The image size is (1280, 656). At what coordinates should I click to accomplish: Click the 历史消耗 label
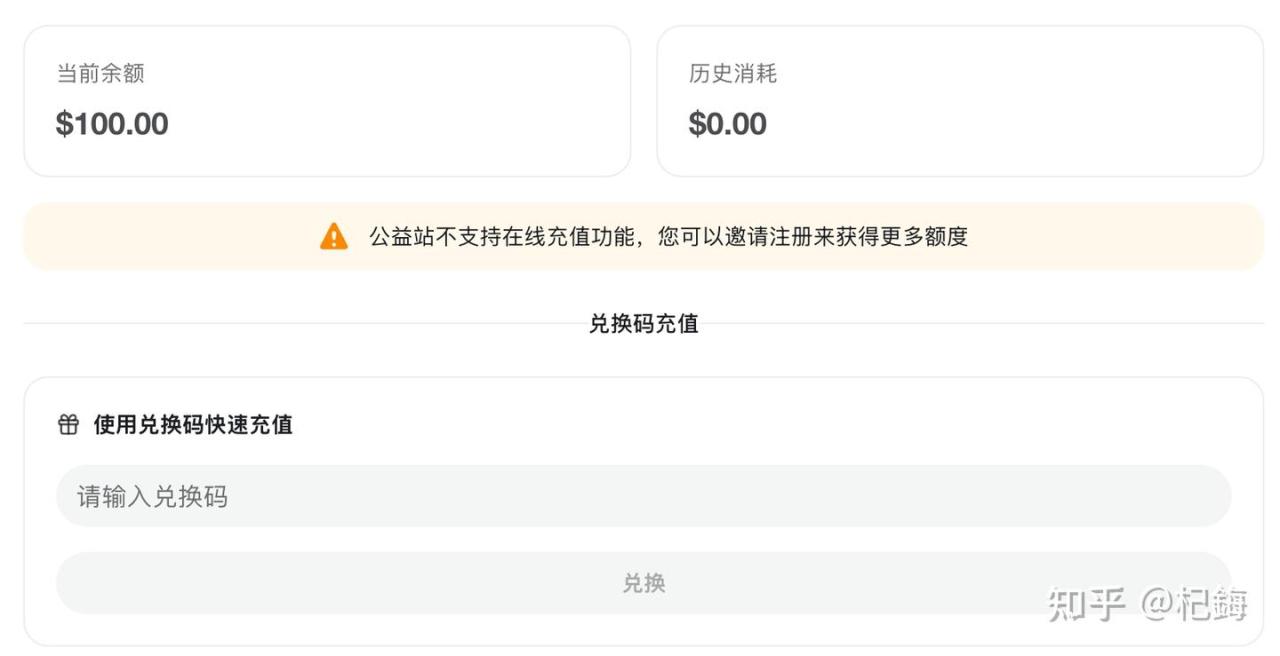[732, 74]
